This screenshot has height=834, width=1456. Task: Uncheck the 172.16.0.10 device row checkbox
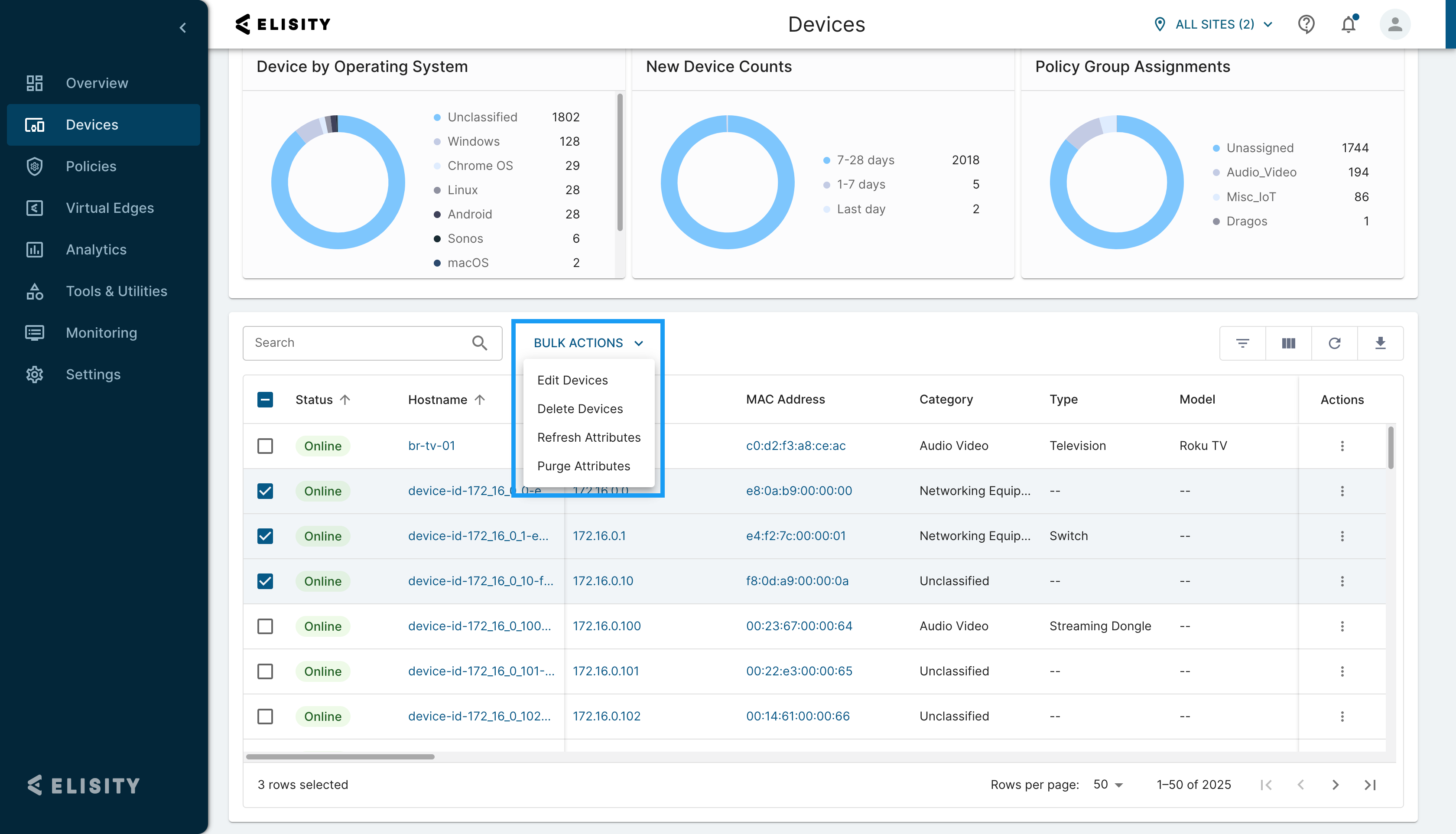[265, 581]
